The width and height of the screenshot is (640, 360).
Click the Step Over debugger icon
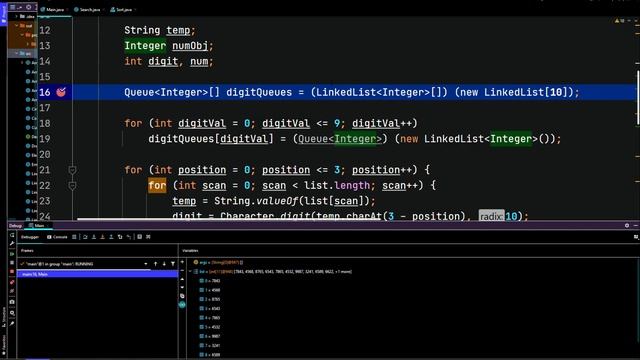pos(85,237)
